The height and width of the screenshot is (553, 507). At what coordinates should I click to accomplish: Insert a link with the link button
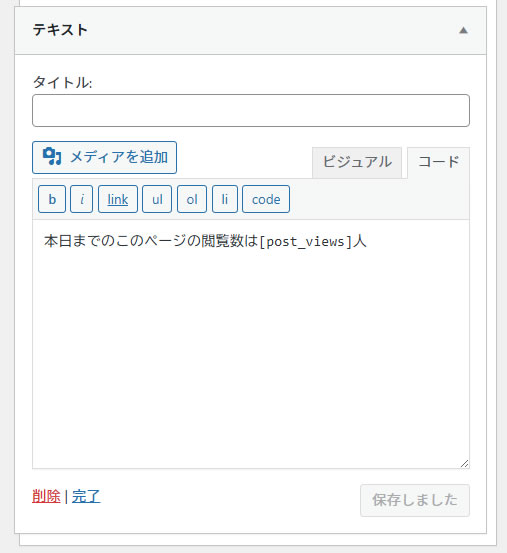click(x=118, y=199)
